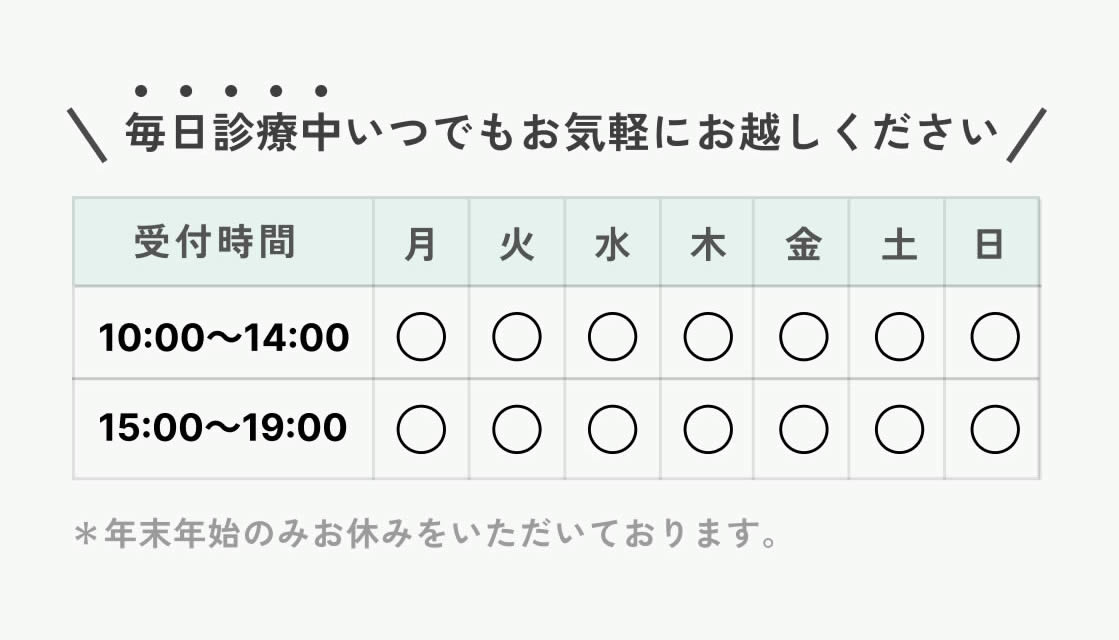Click the Monday 10:00～14:00 circle
Screen dimensions: 1119x640
click(x=421, y=337)
